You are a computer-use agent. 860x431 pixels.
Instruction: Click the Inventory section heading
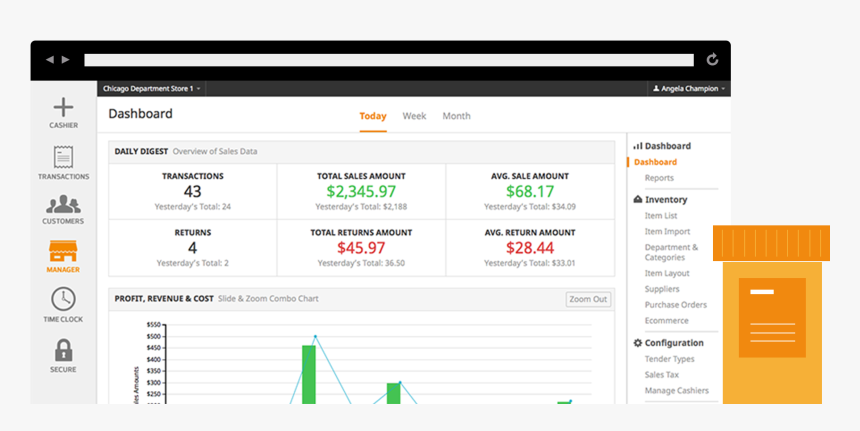[666, 200]
